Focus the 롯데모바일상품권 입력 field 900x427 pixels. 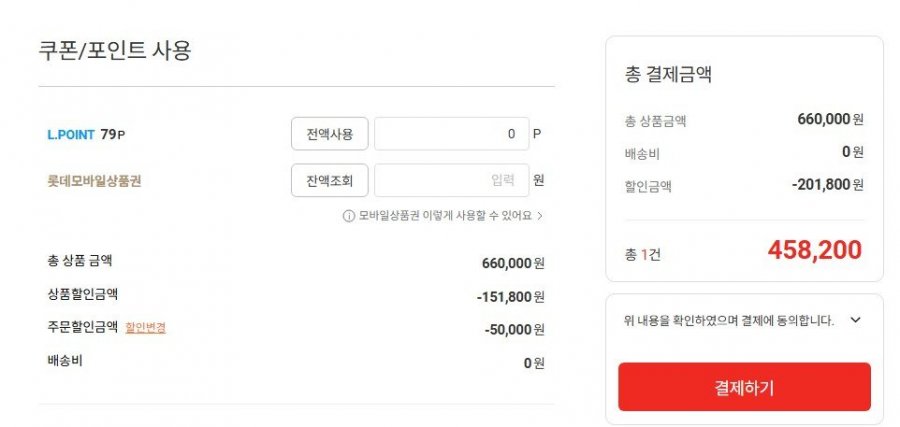[451, 181]
